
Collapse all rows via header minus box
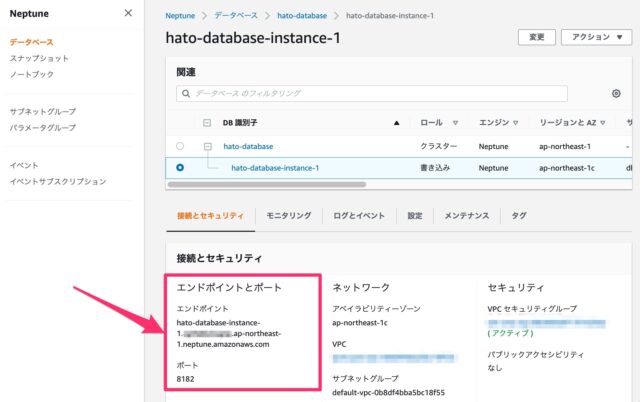(207, 123)
